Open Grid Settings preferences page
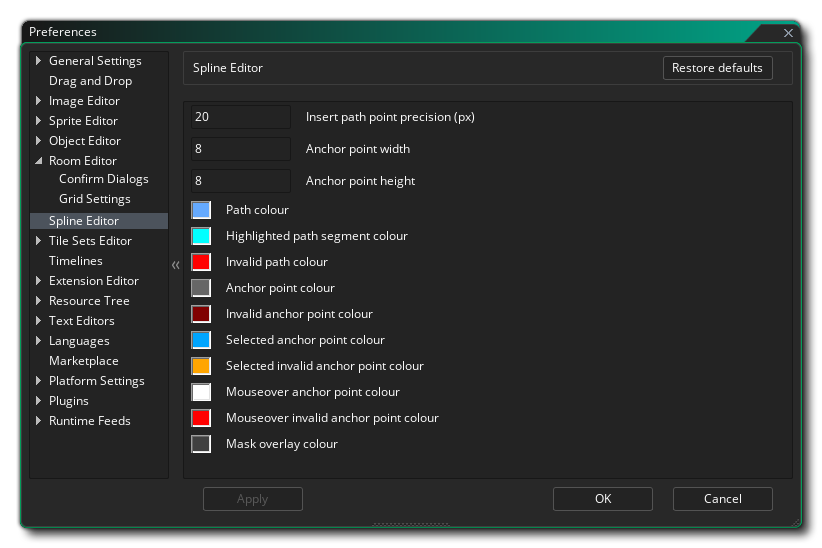This screenshot has height=548, width=822. tap(94, 199)
